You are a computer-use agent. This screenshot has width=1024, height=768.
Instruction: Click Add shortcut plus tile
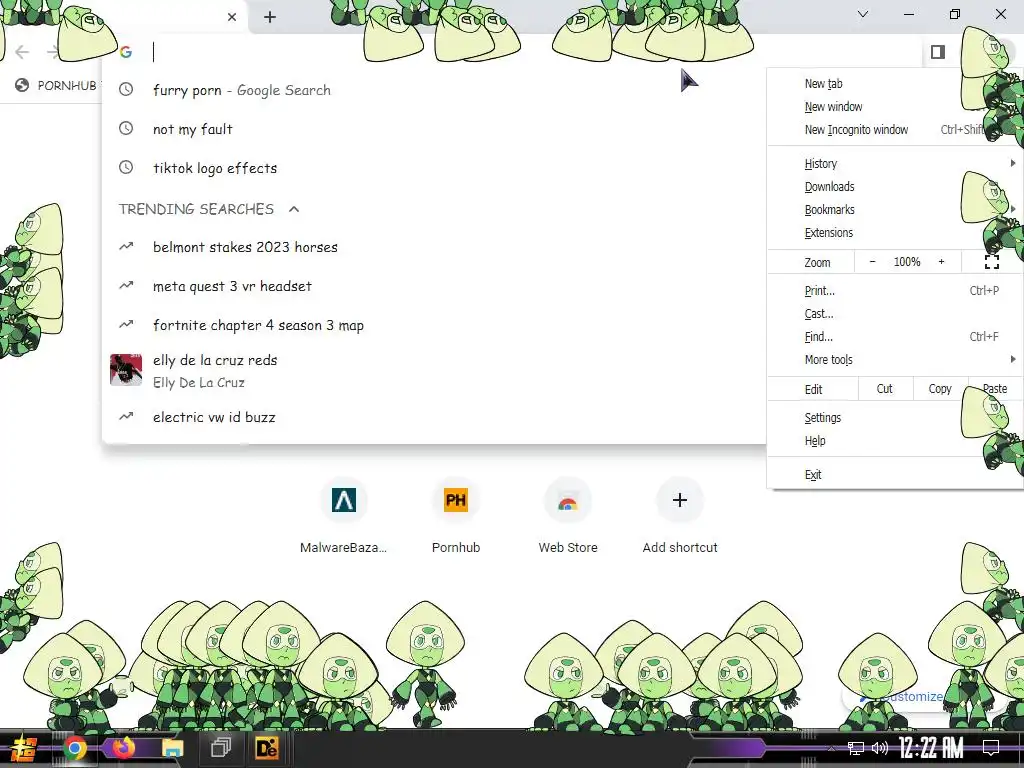tap(680, 518)
